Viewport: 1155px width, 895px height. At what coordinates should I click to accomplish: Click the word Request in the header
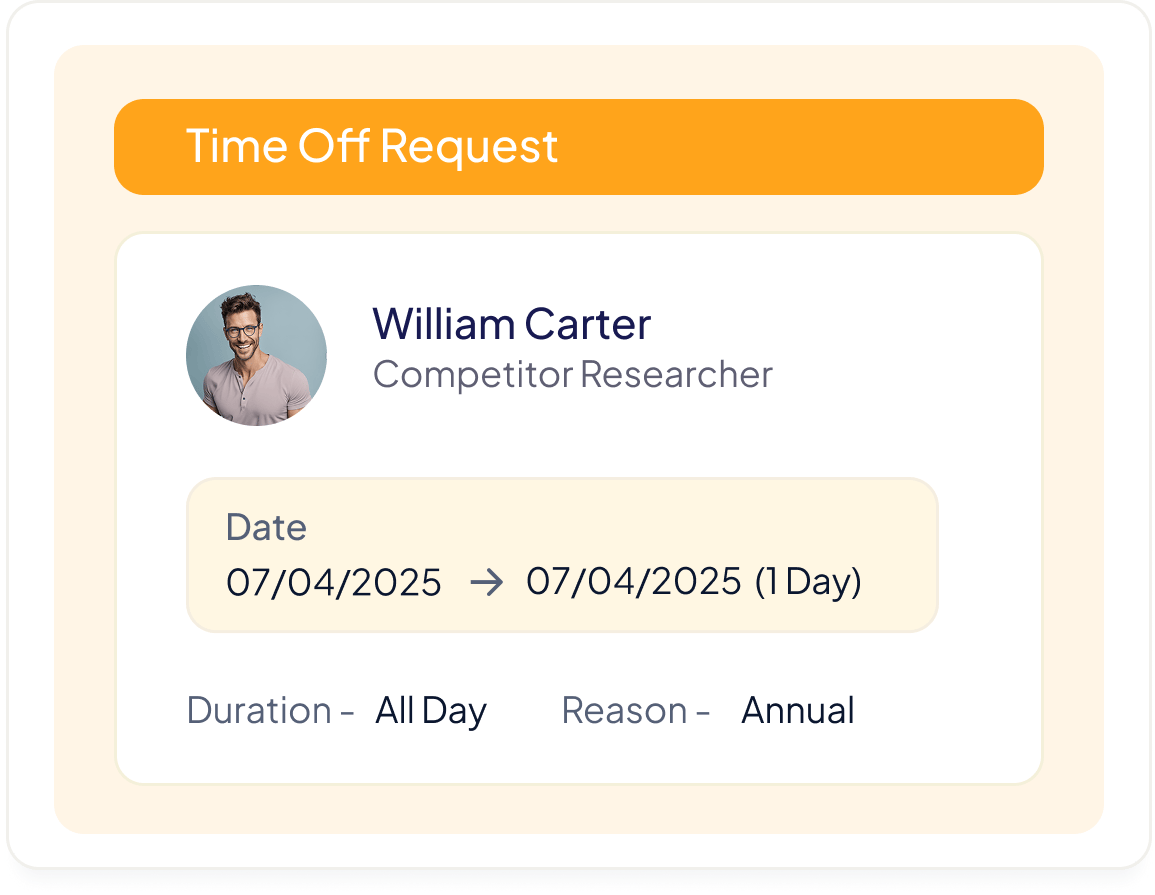(469, 146)
